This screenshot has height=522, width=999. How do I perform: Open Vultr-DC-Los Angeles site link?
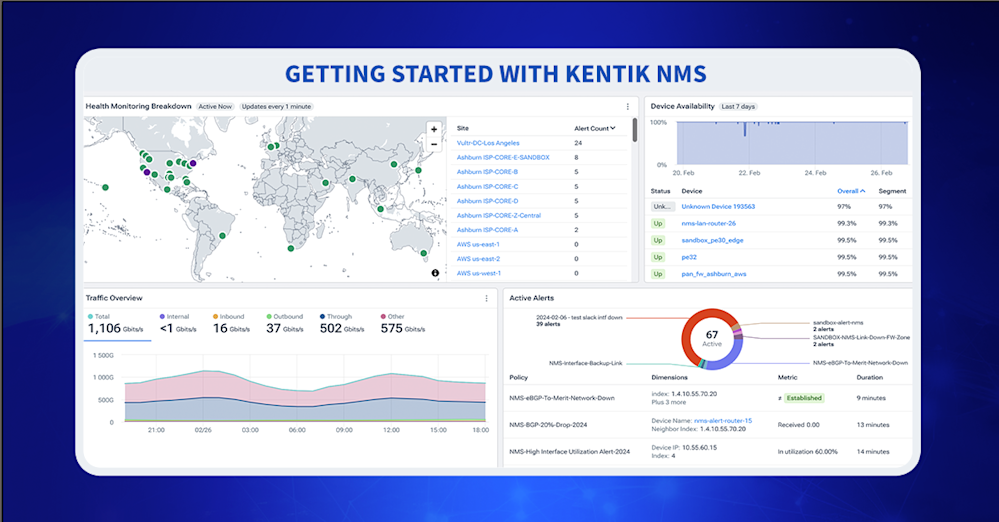point(488,143)
